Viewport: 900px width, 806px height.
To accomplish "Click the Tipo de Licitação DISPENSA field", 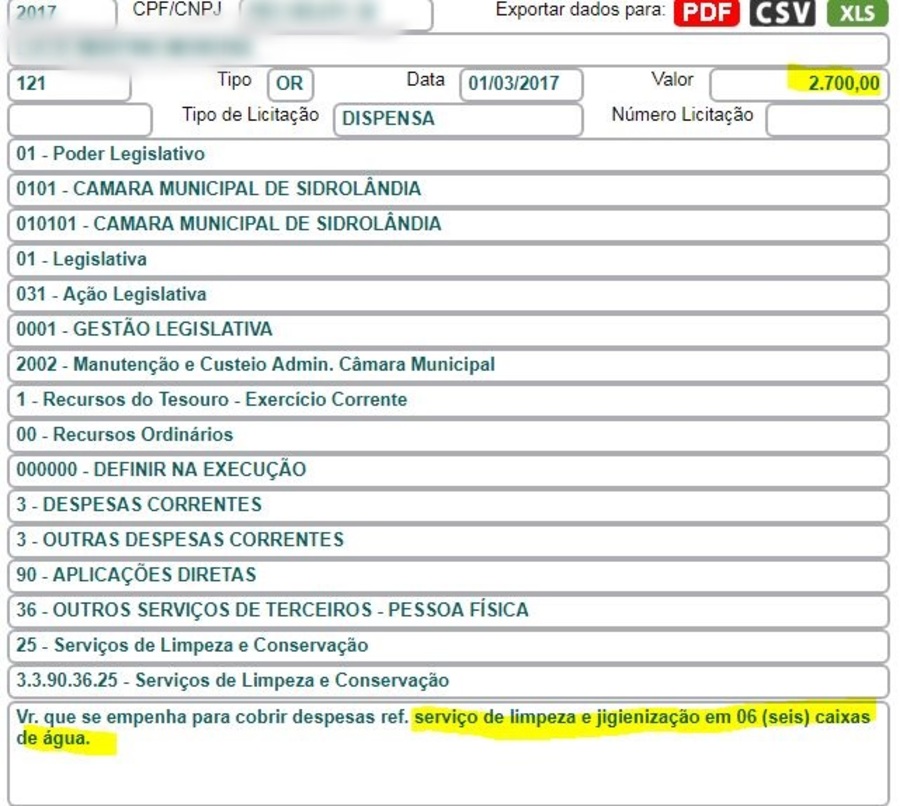I will pyautogui.click(x=457, y=119).
